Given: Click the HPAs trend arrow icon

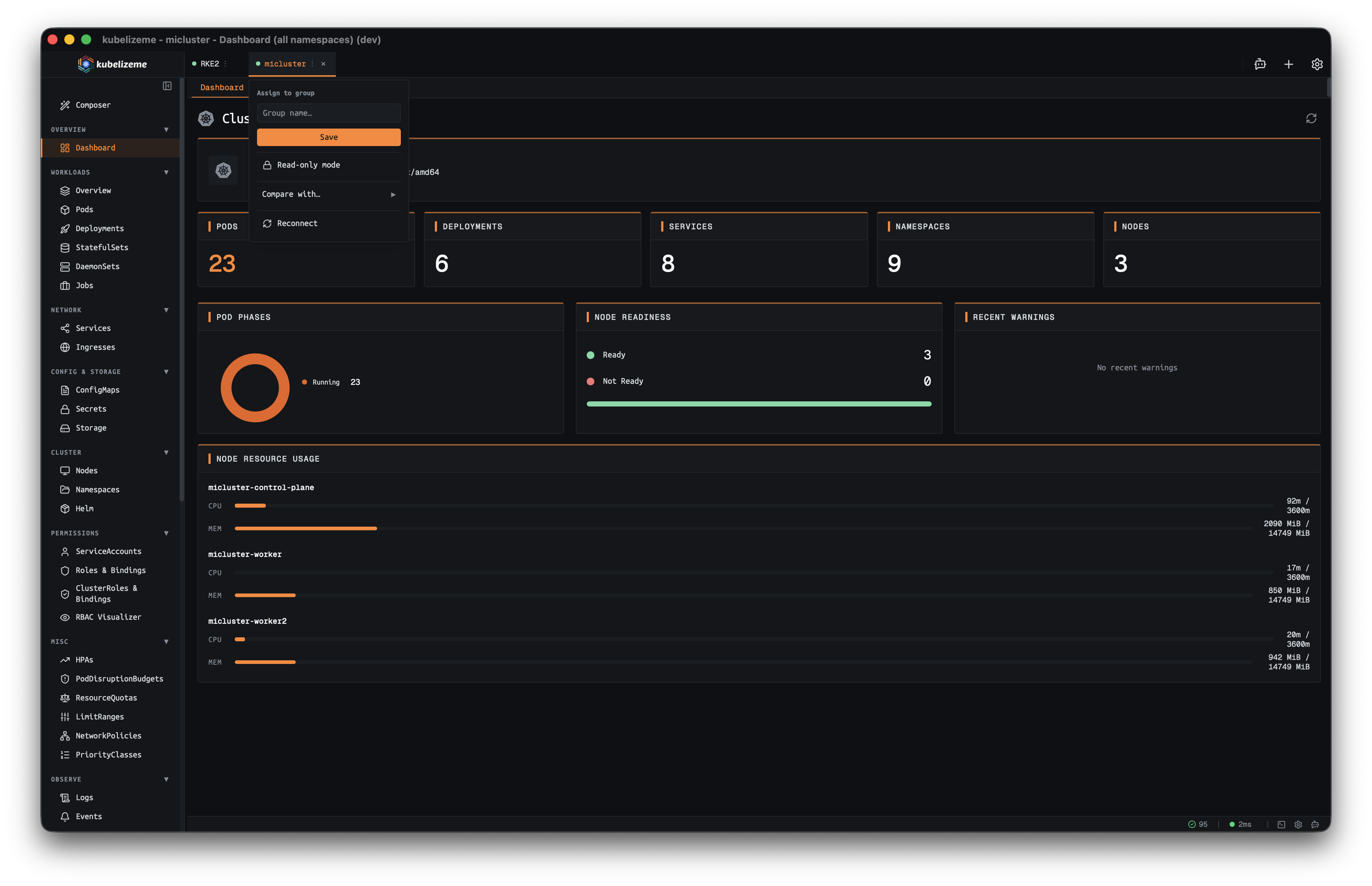Looking at the screenshot, I should tap(65, 660).
